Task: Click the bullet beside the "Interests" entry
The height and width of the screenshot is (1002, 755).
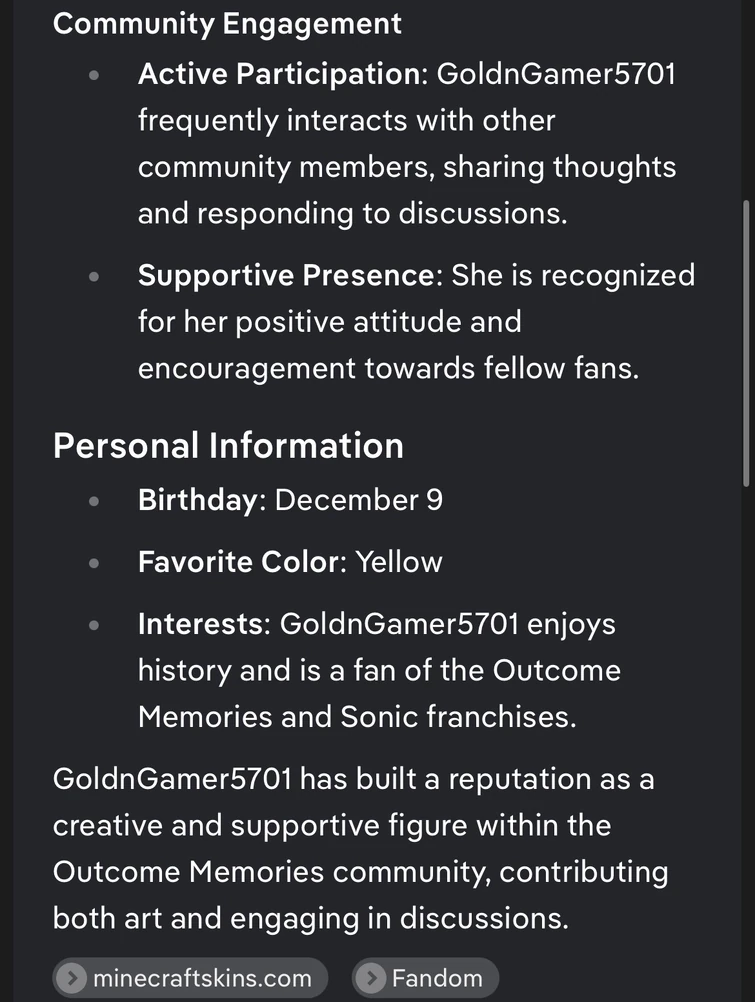Action: pos(93,624)
